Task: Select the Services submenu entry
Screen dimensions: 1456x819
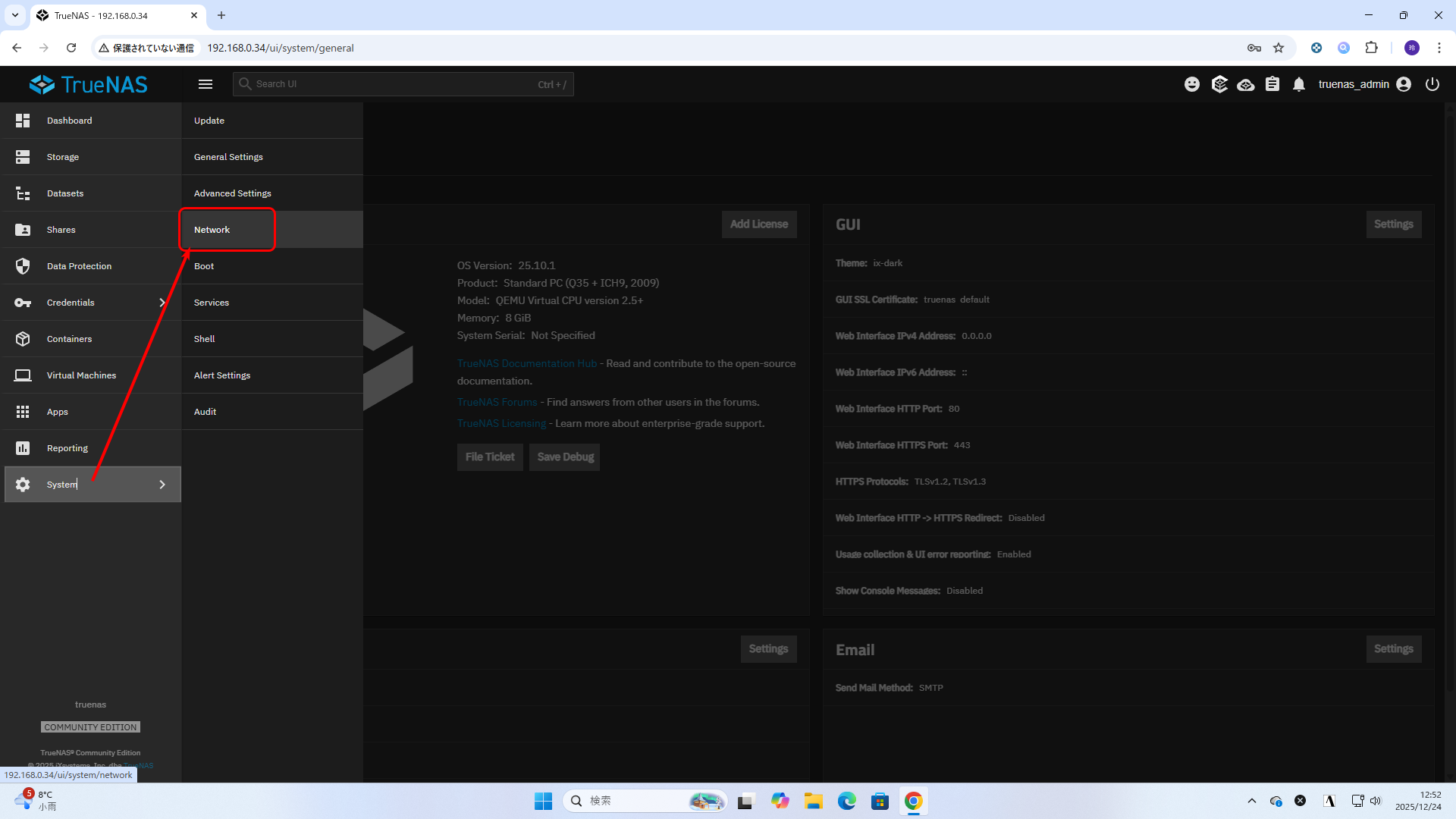Action: [x=212, y=303]
